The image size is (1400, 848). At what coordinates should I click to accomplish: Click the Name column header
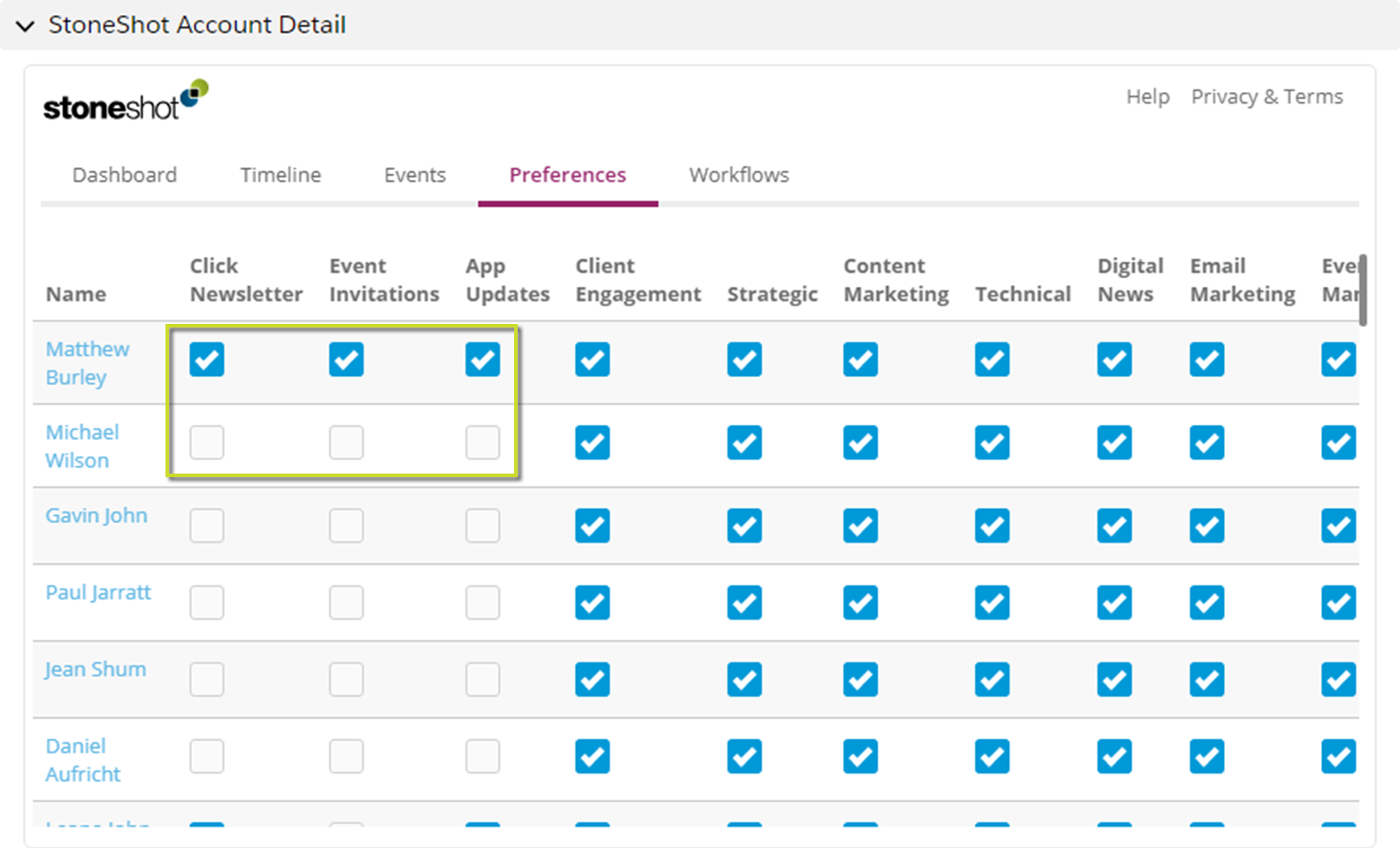tap(76, 294)
